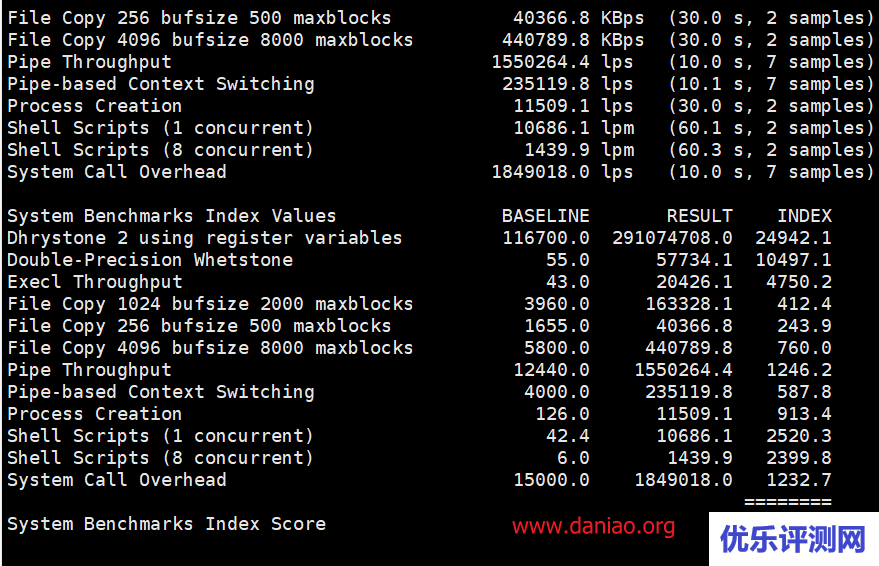
Task: Select the baseline value '43.0'
Action: coord(567,282)
